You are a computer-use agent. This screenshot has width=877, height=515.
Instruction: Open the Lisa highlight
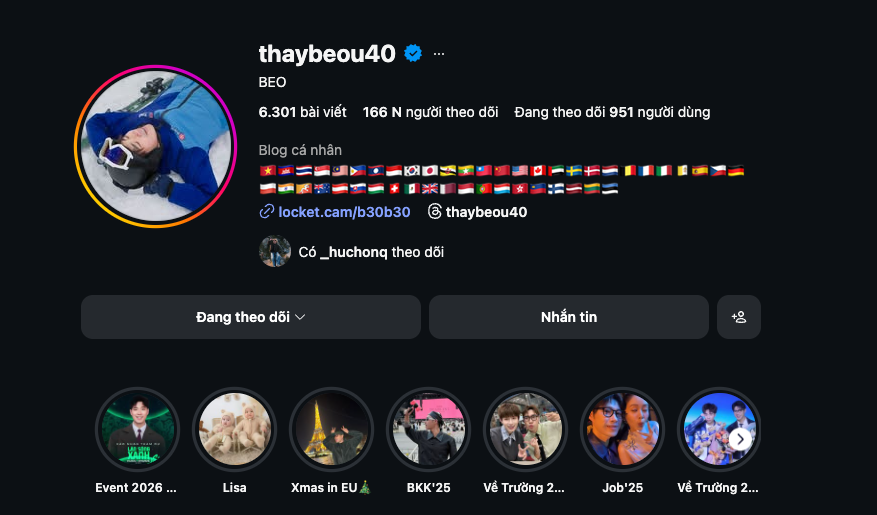pyautogui.click(x=234, y=429)
